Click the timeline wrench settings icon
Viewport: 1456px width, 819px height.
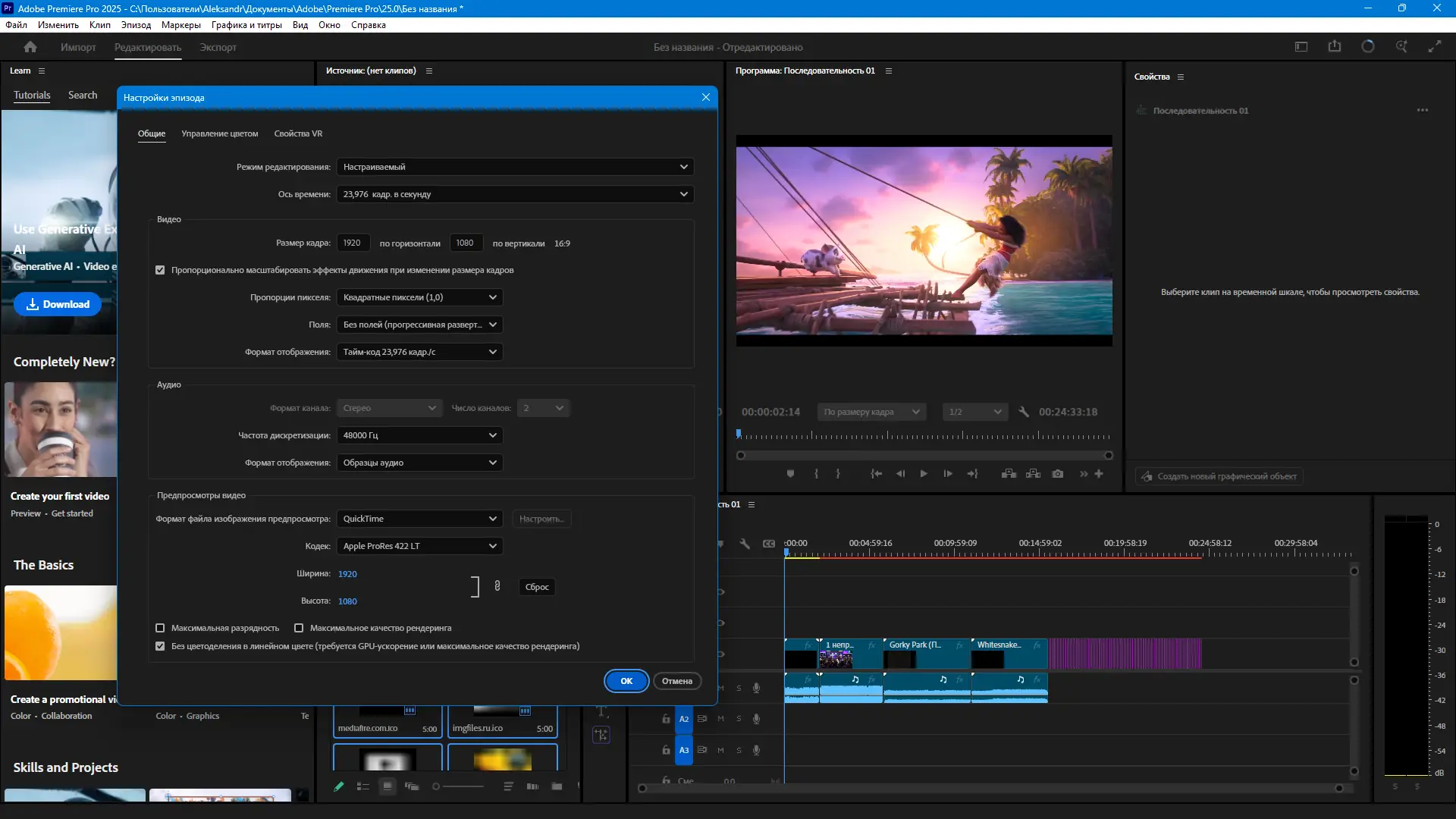coord(745,544)
